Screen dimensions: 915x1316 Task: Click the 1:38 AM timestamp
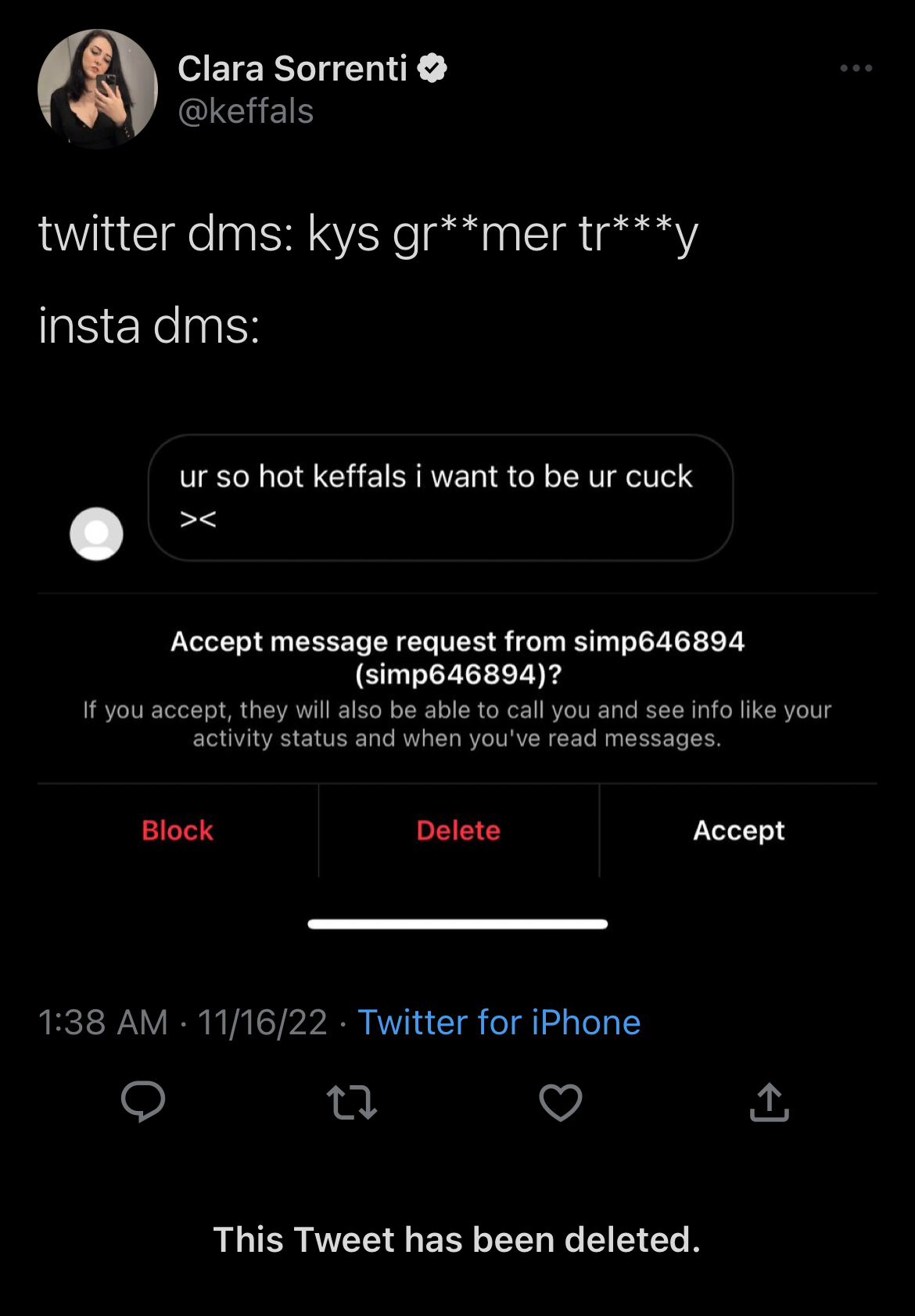pyautogui.click(x=103, y=1023)
